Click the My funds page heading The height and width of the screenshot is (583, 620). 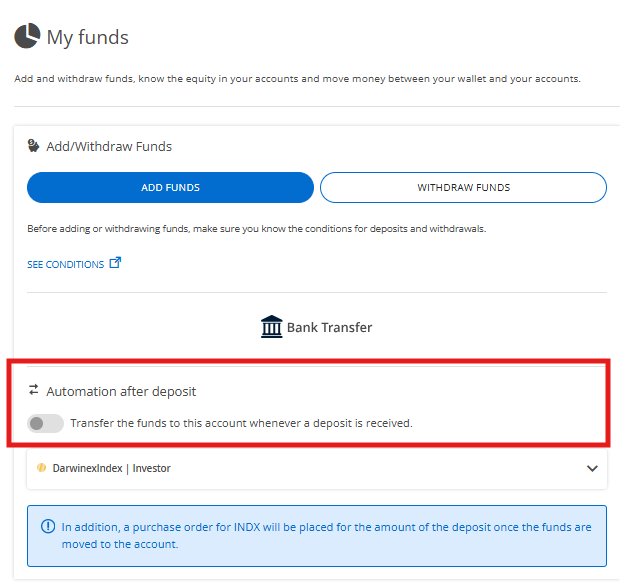click(88, 38)
